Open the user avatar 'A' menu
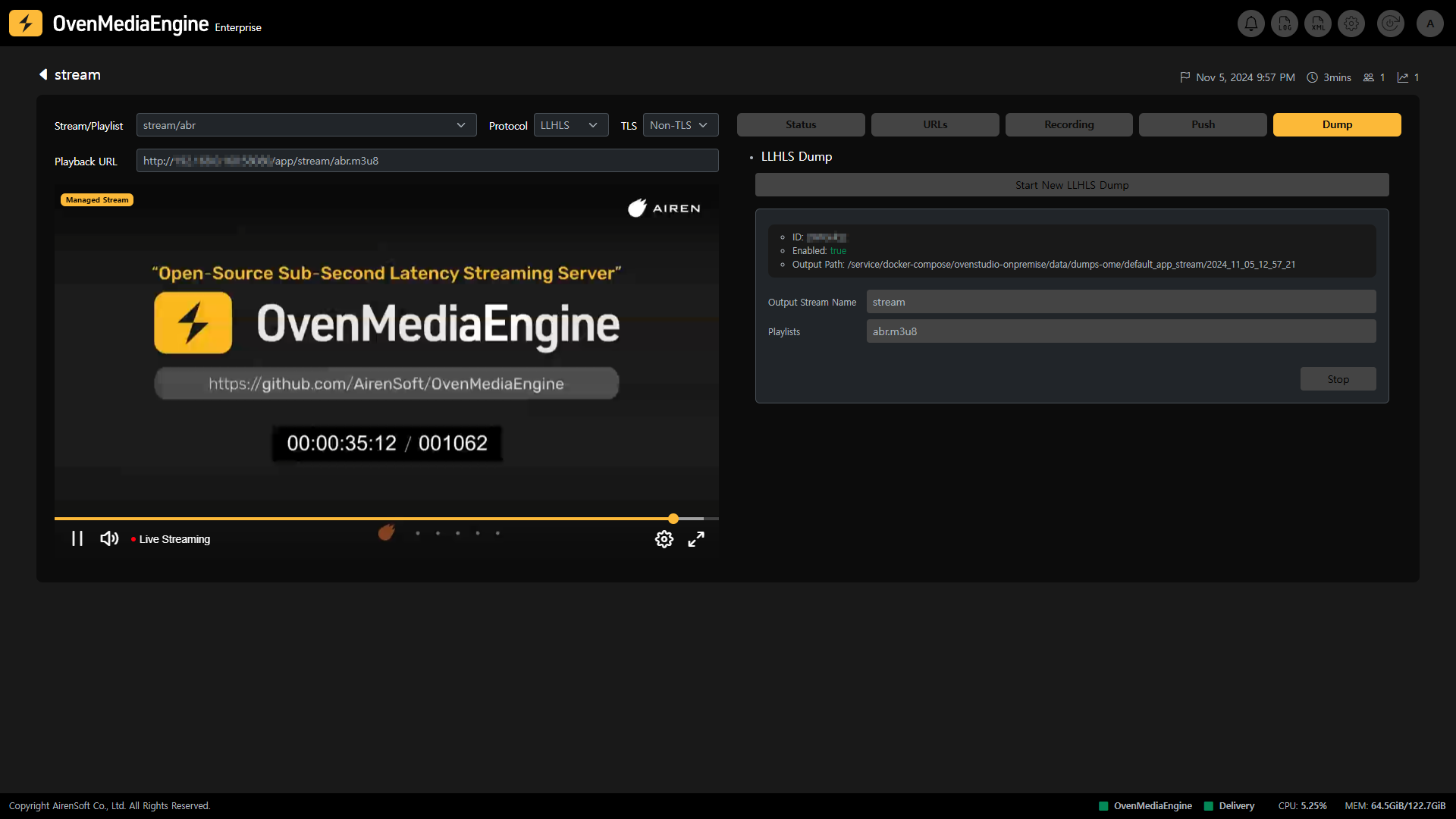The height and width of the screenshot is (819, 1456). [1430, 24]
